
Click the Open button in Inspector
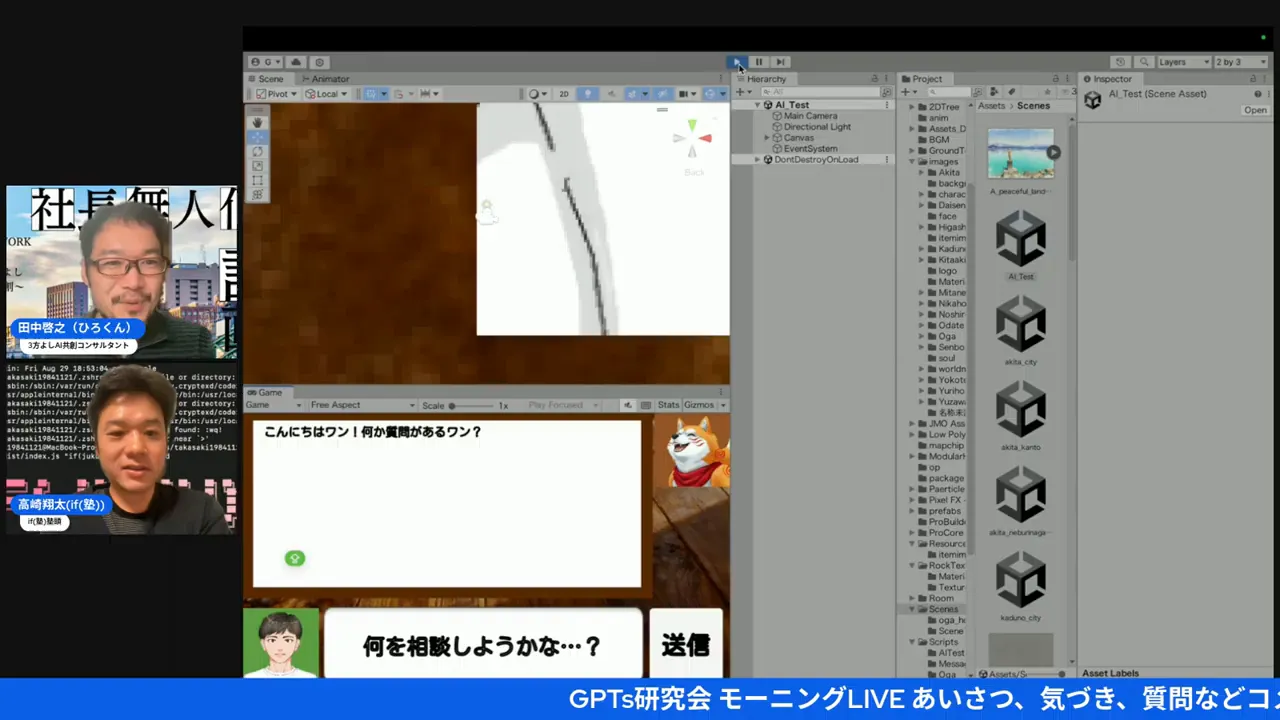(1255, 110)
